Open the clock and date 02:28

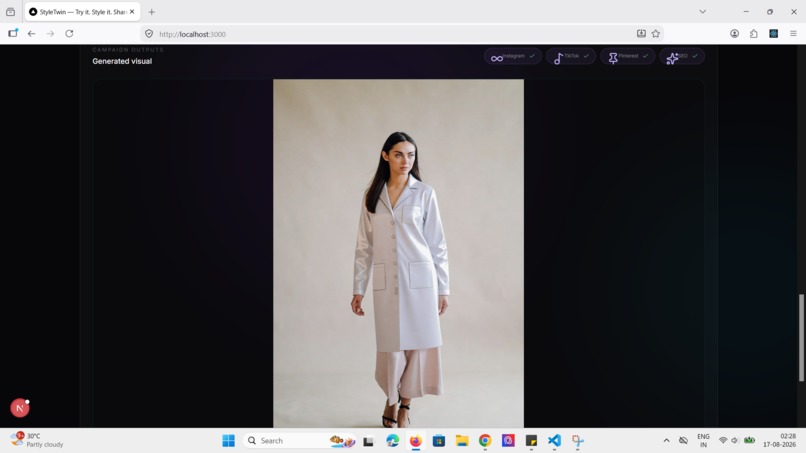point(779,441)
